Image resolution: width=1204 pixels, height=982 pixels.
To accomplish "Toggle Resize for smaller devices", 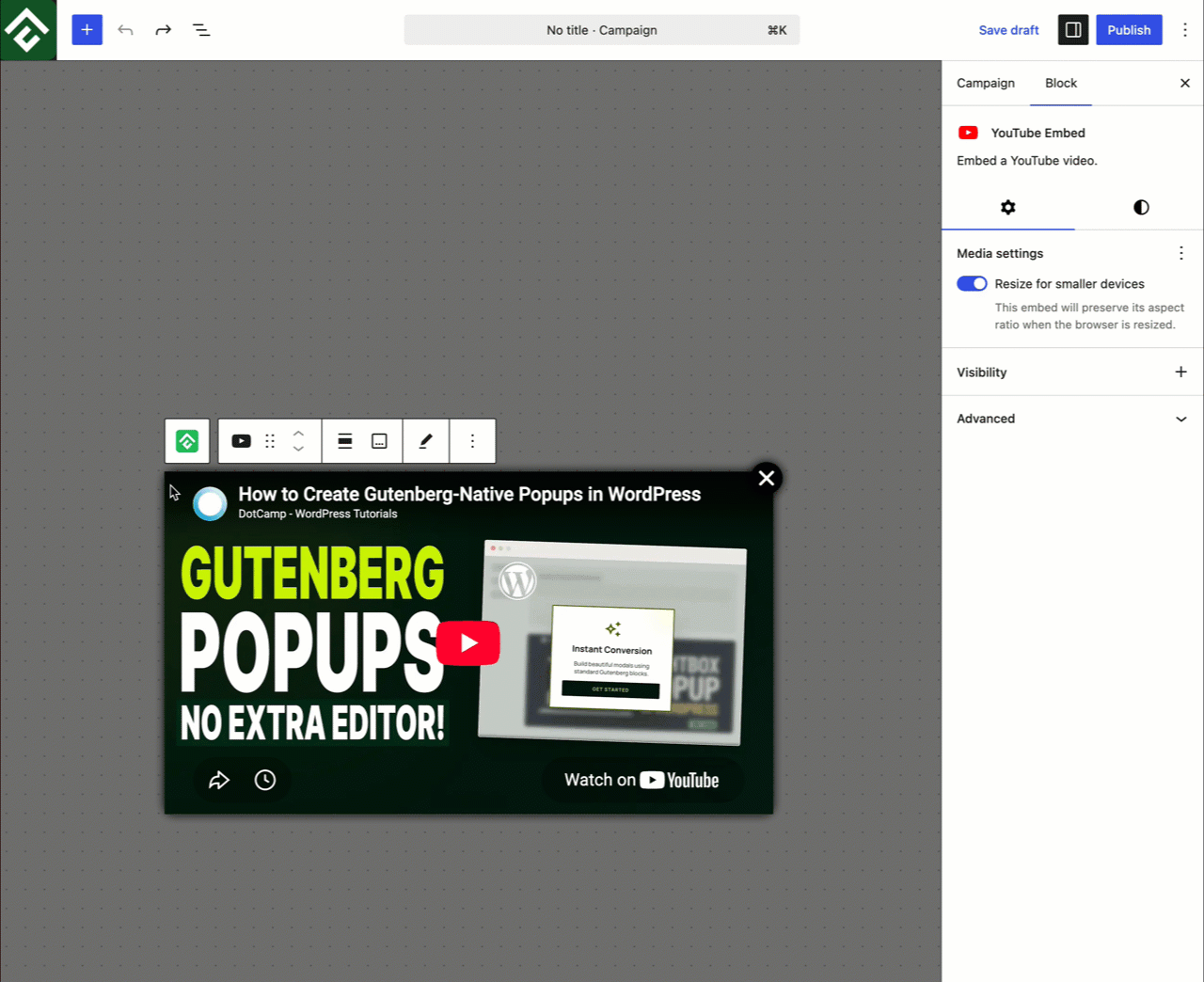I will pyautogui.click(x=972, y=284).
